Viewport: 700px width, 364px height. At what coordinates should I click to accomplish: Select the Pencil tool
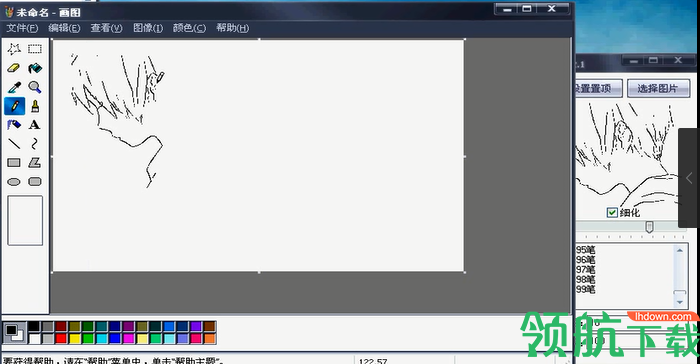(14, 106)
